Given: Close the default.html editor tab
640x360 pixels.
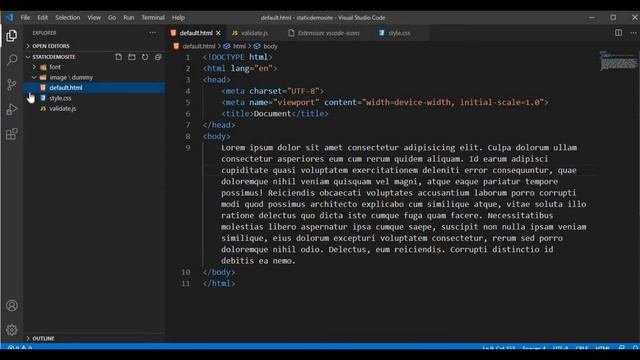Looking at the screenshot, I should 218,33.
